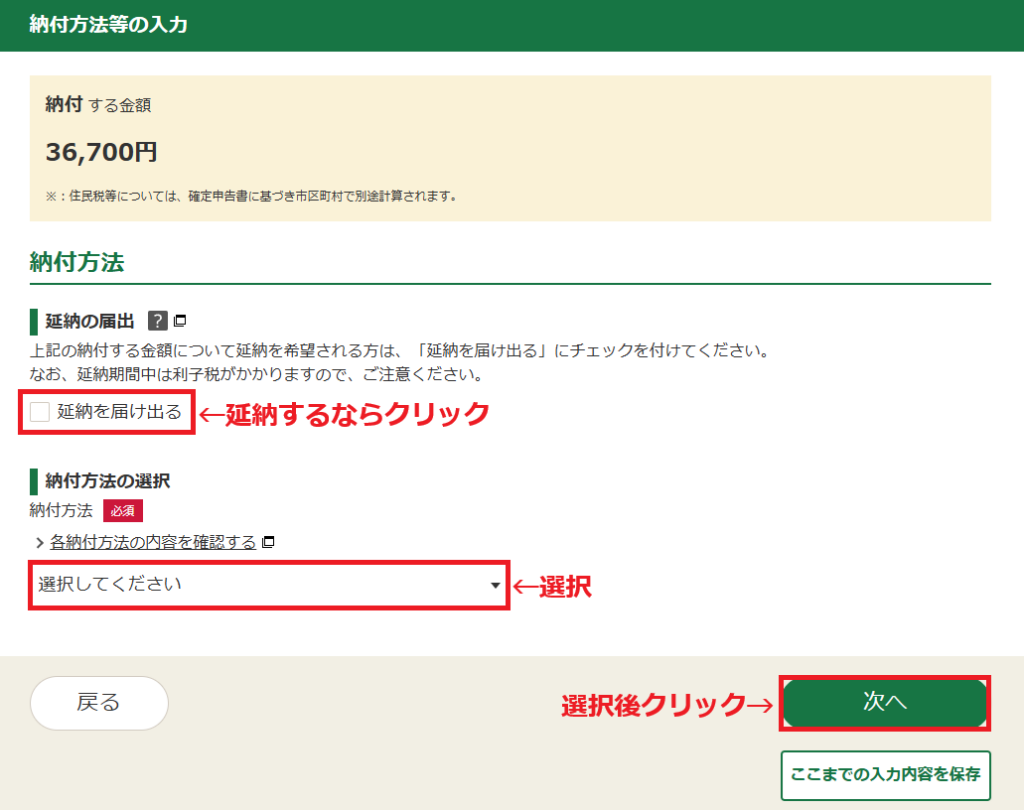Open the external window icon after 各納付方法の内容を確認する
This screenshot has height=810, width=1024.
point(268,542)
